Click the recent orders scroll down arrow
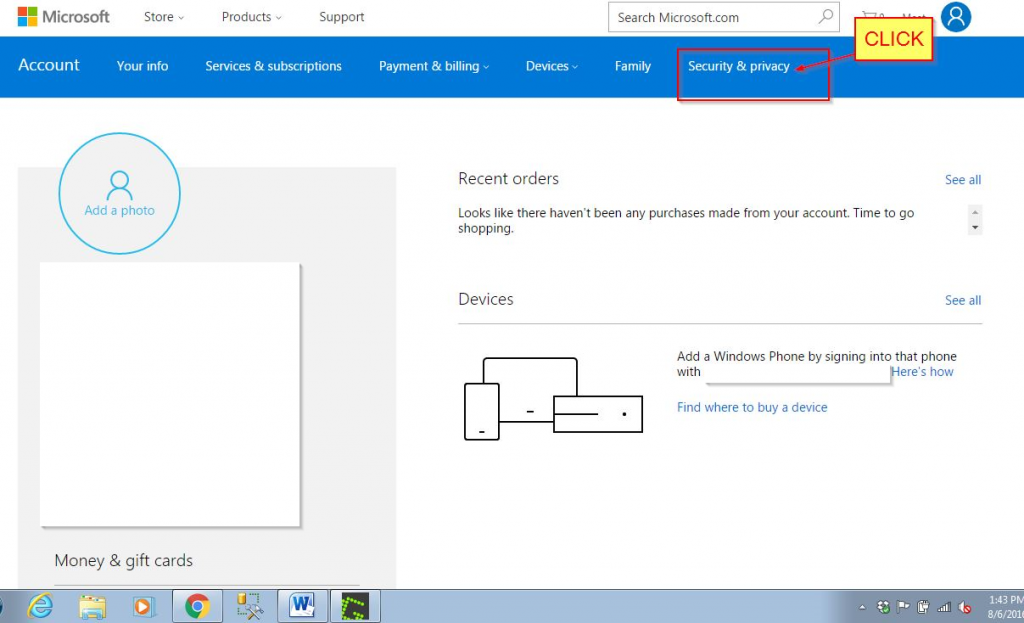 pos(975,227)
